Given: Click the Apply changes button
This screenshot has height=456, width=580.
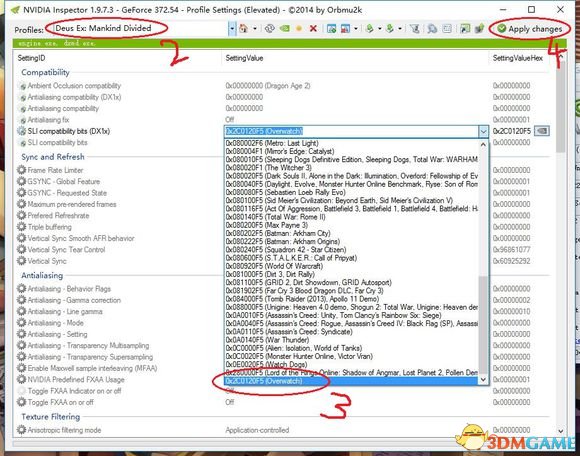Looking at the screenshot, I should (x=530, y=28).
